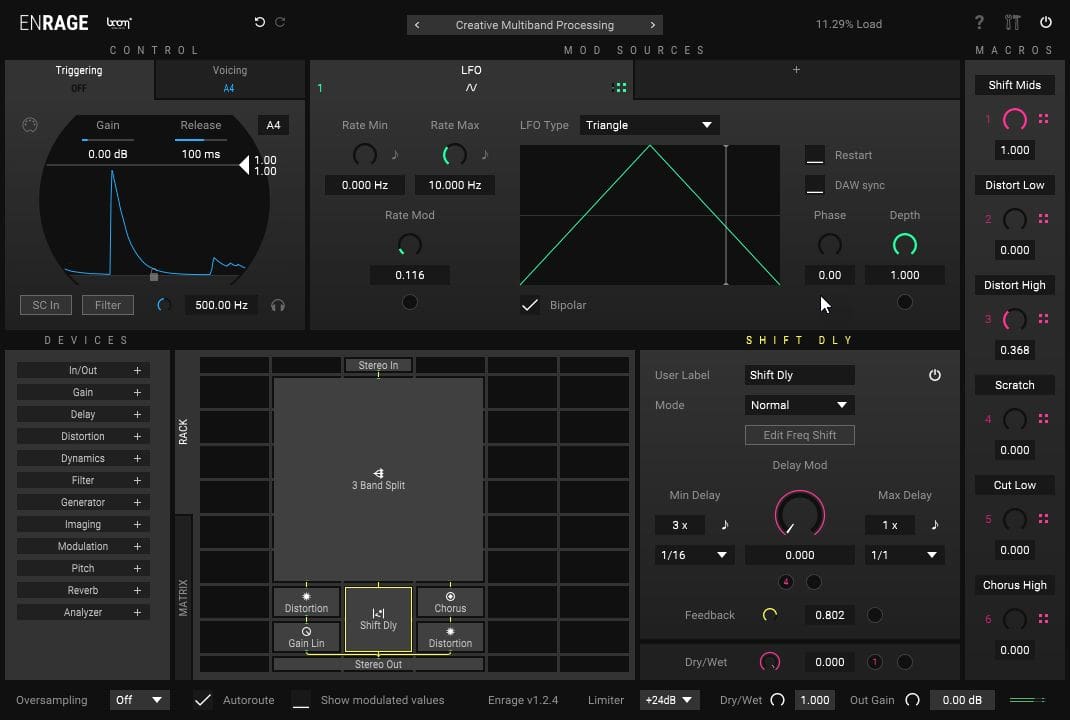Click Distort Low macro assign dots
Viewport: 1070px width, 720px height.
coord(1043,218)
